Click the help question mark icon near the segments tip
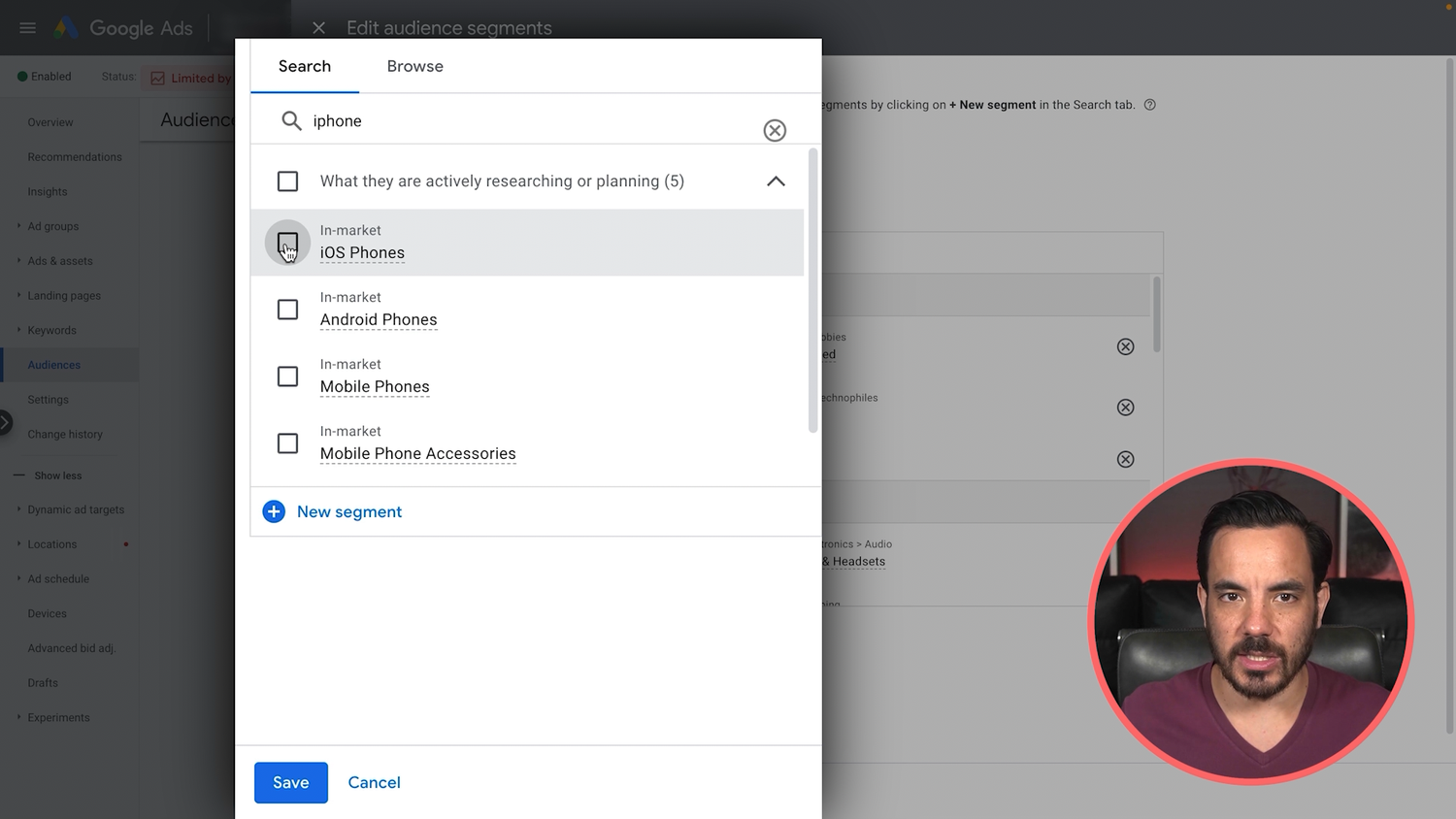This screenshot has height=819, width=1456. pyautogui.click(x=1149, y=104)
